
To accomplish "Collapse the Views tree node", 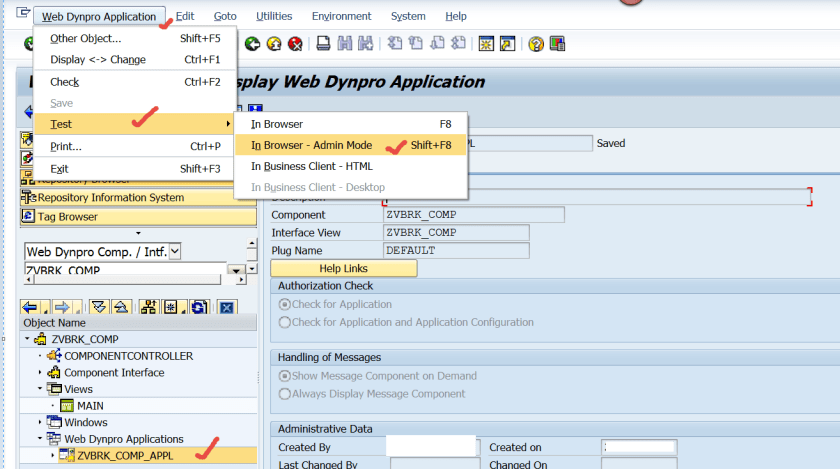I will (x=41, y=389).
